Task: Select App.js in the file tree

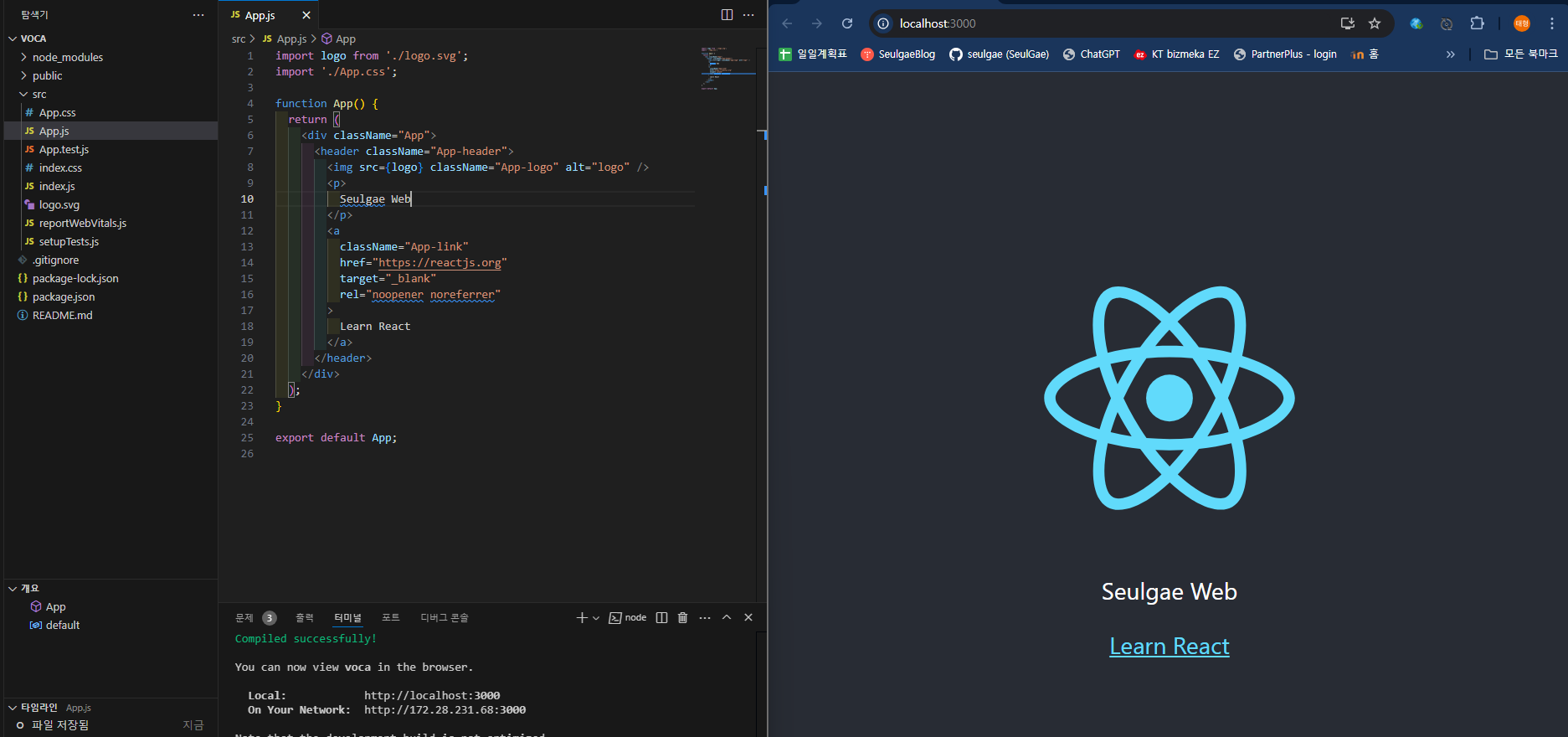Action: click(x=111, y=131)
